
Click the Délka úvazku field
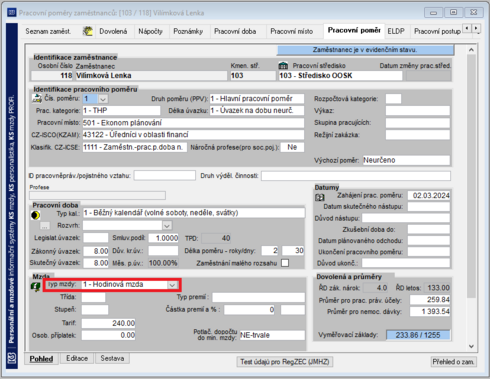257,111
